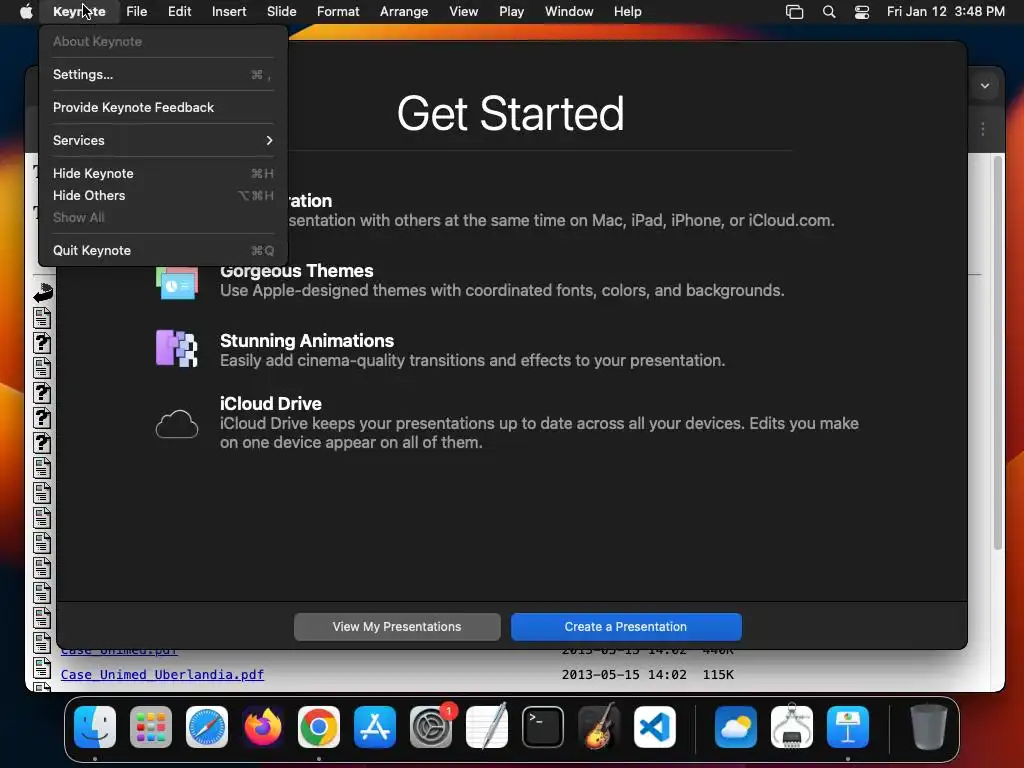Open the View menu
Viewport: 1024px width, 768px height.
(464, 12)
